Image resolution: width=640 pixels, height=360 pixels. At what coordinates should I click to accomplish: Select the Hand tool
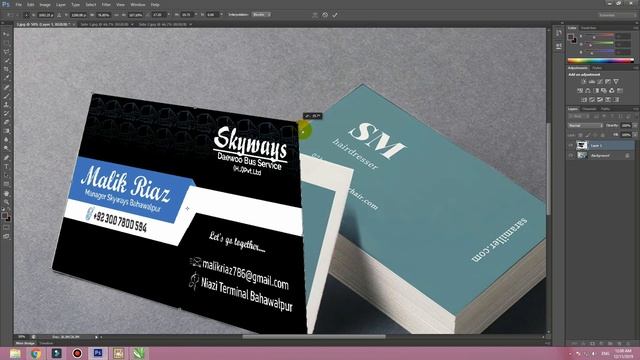pos(6,193)
